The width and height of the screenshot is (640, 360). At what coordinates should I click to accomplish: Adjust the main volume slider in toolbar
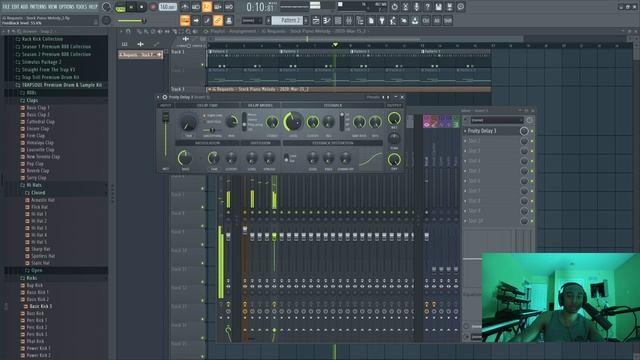pyautogui.click(x=132, y=20)
